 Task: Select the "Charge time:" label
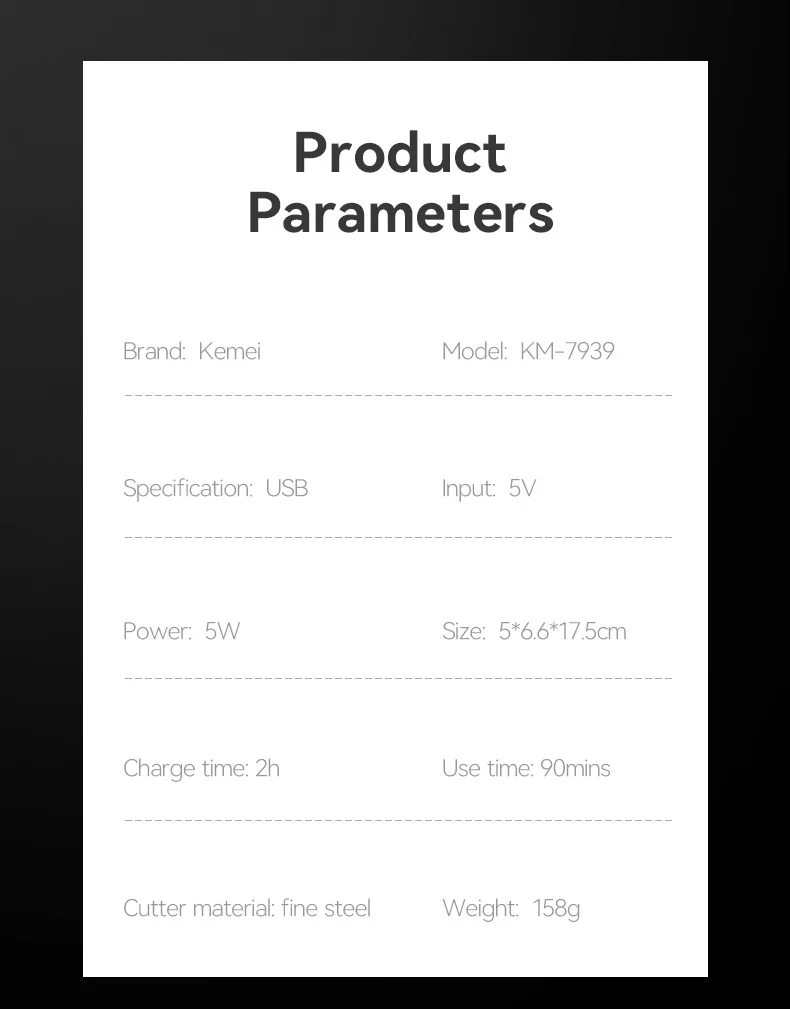185,769
